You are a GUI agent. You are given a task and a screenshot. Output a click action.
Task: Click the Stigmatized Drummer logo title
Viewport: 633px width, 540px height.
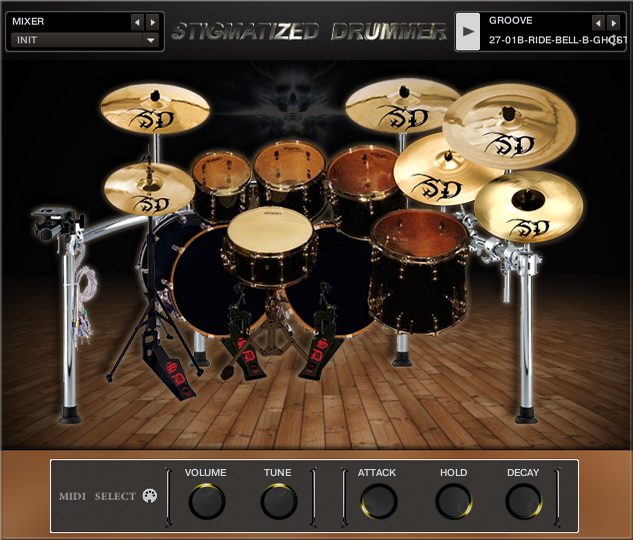(x=309, y=31)
